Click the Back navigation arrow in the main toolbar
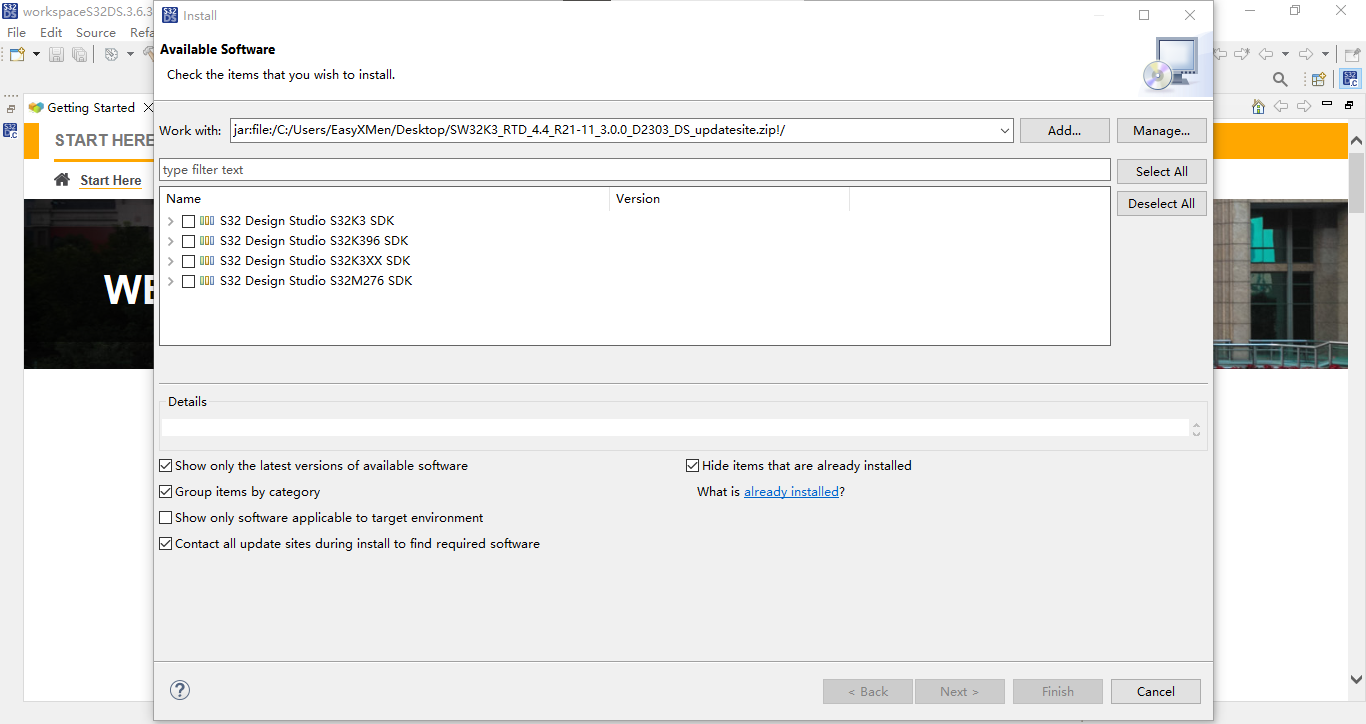Image resolution: width=1366 pixels, height=724 pixels. tap(1266, 54)
